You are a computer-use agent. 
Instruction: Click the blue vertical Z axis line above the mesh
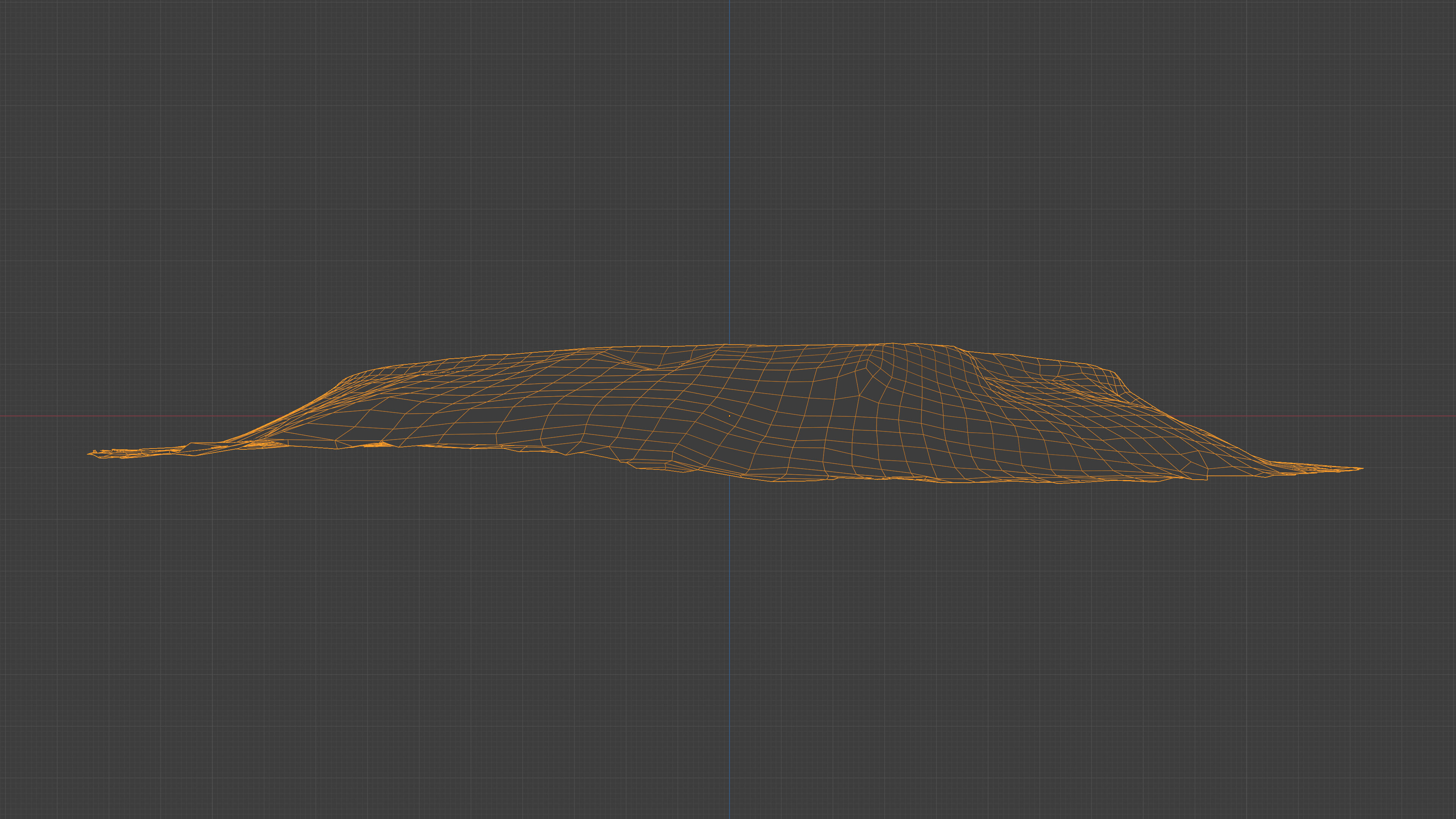pyautogui.click(x=729, y=169)
